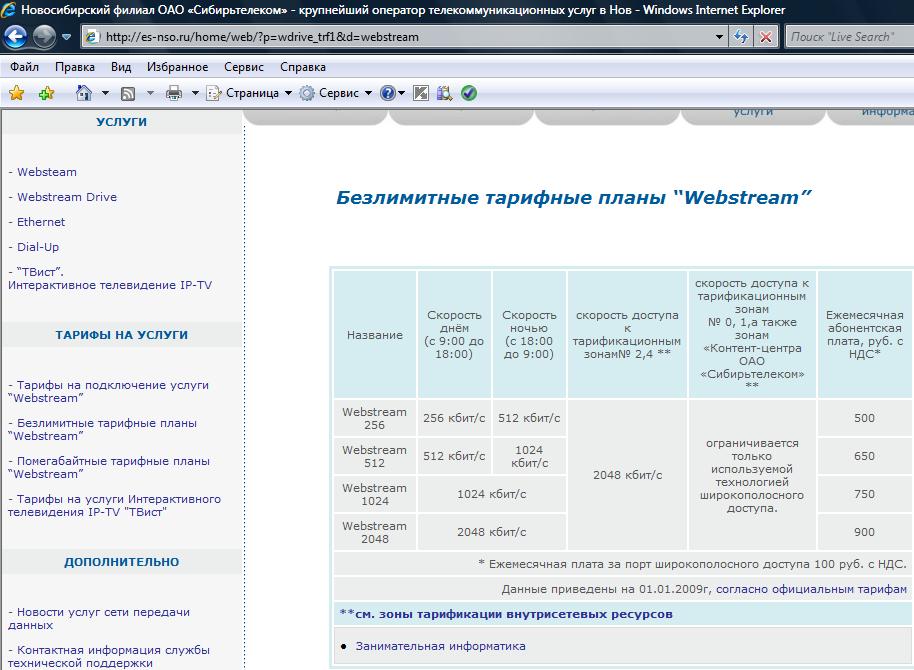
Task: Click the Название column header
Action: tap(375, 335)
